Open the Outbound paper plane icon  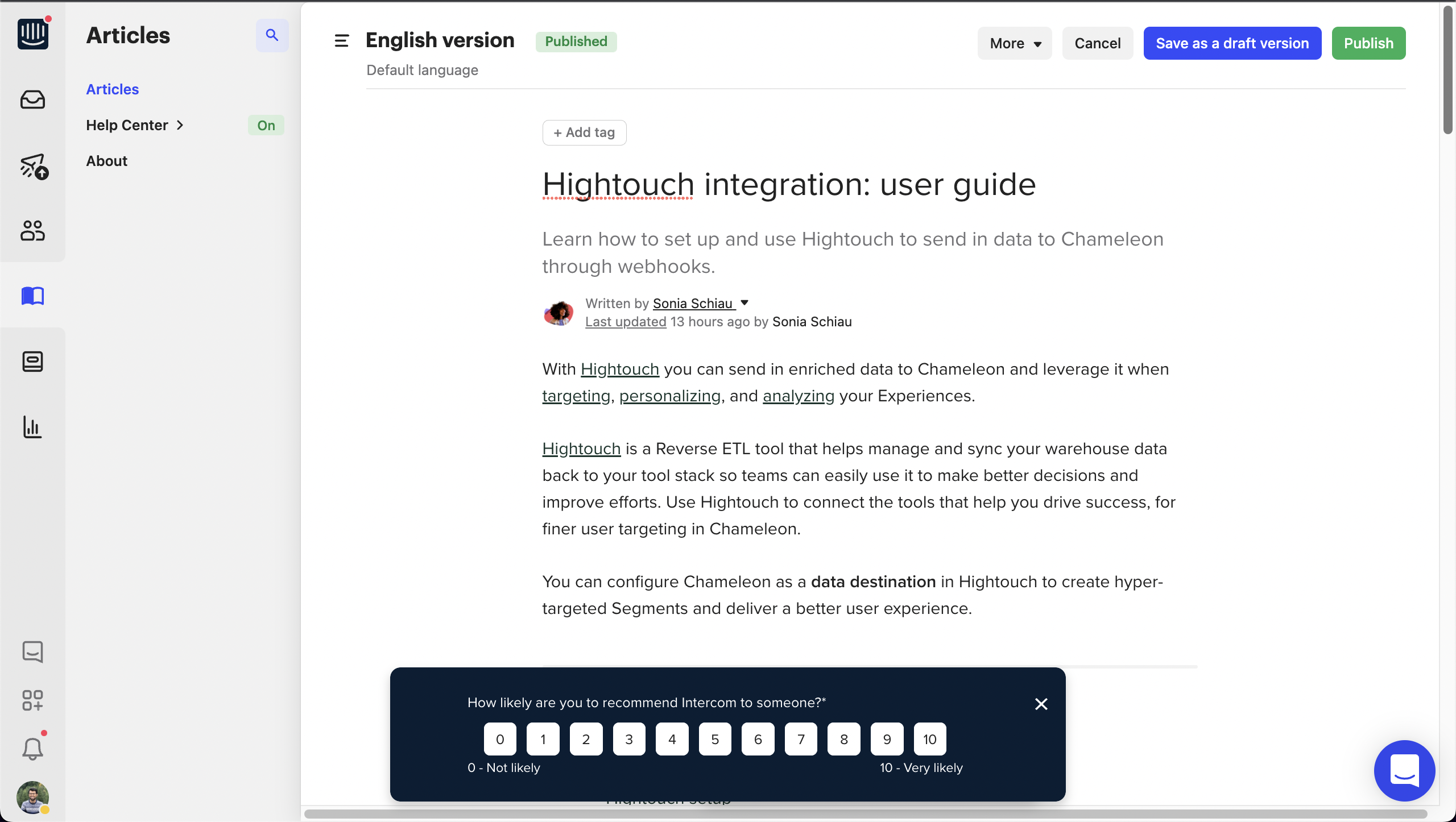[x=34, y=166]
